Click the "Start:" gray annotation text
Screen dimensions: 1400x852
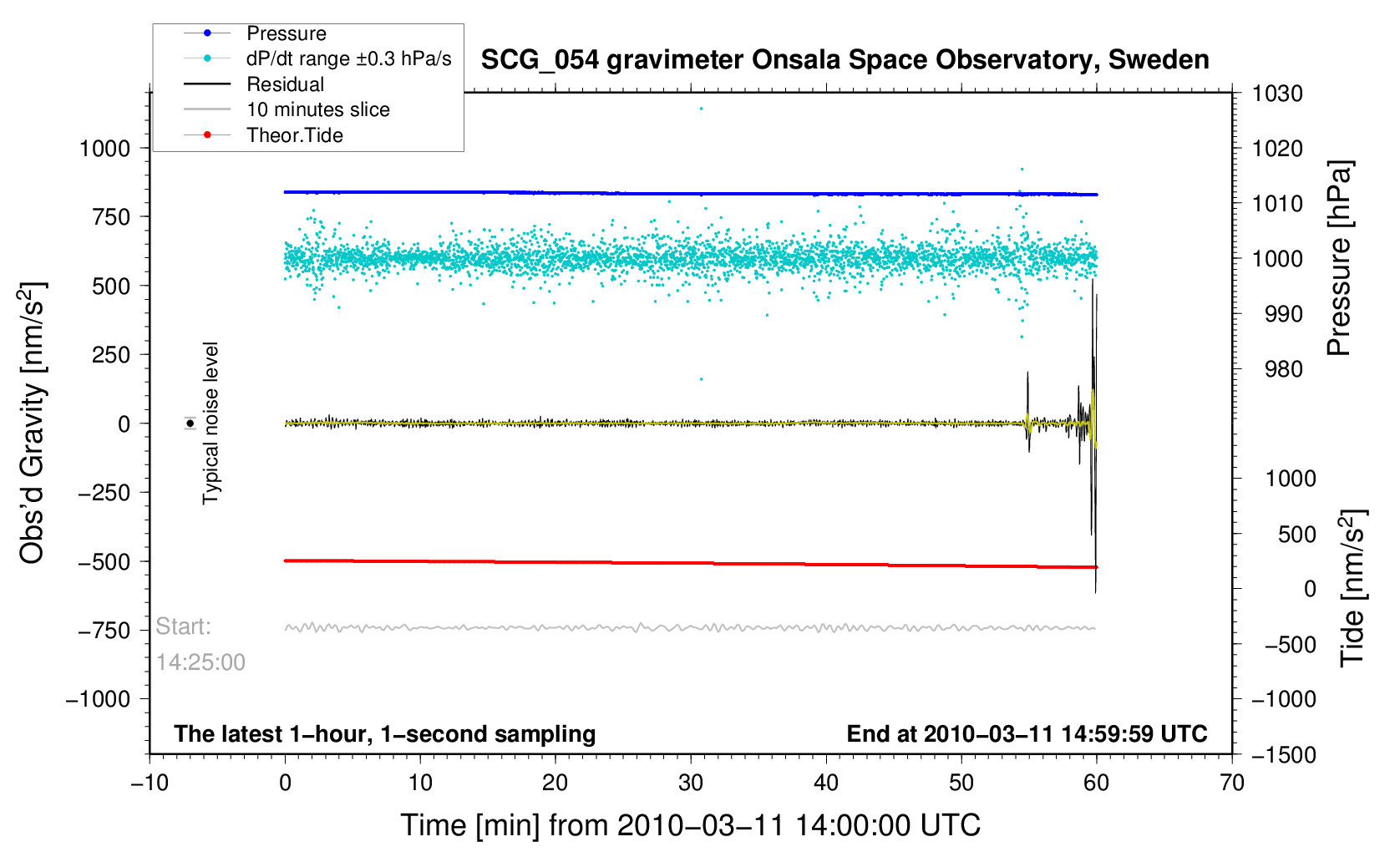(184, 626)
